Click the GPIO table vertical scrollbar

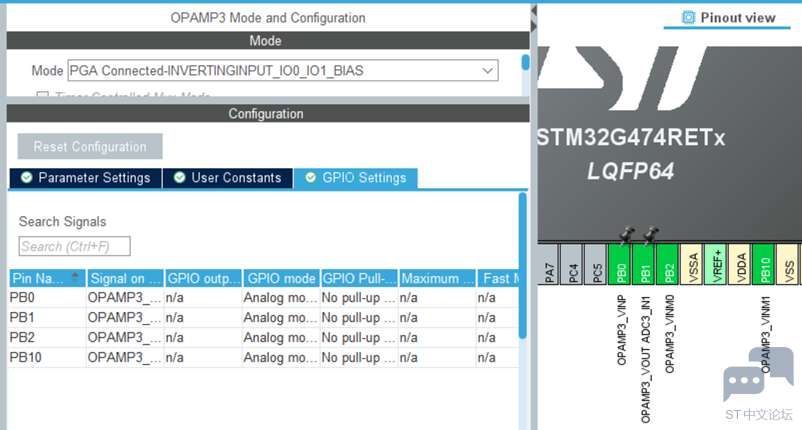tap(522, 265)
